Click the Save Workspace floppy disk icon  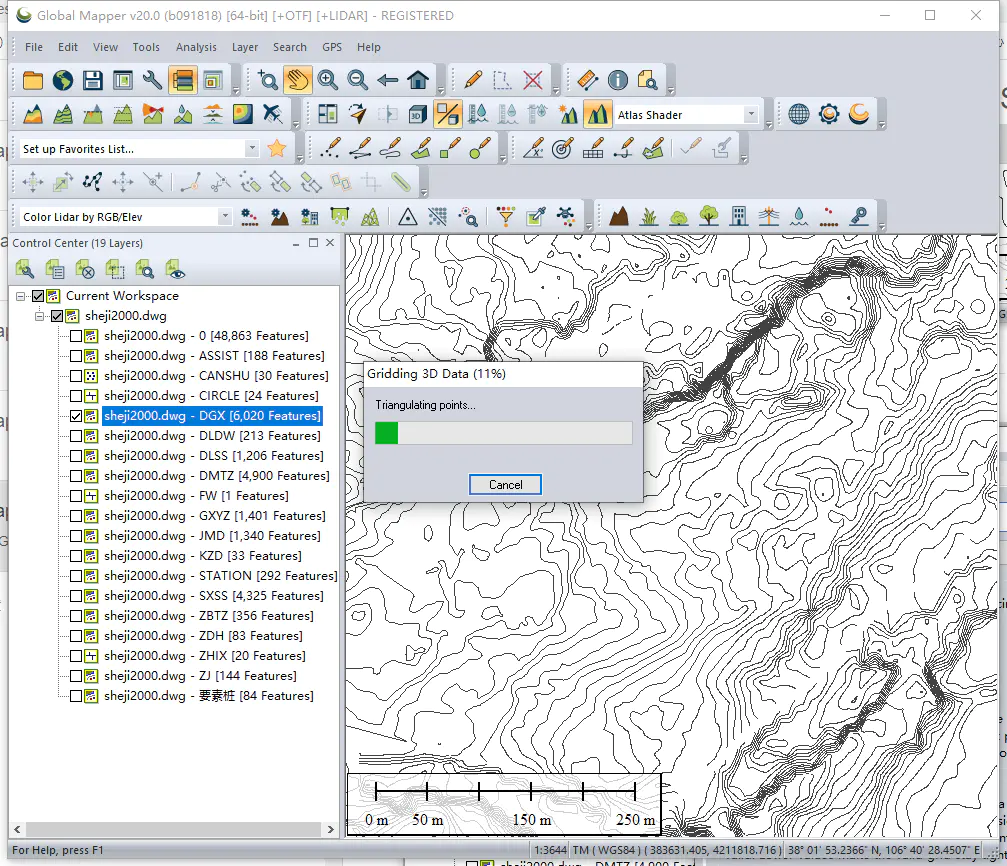tap(93, 80)
